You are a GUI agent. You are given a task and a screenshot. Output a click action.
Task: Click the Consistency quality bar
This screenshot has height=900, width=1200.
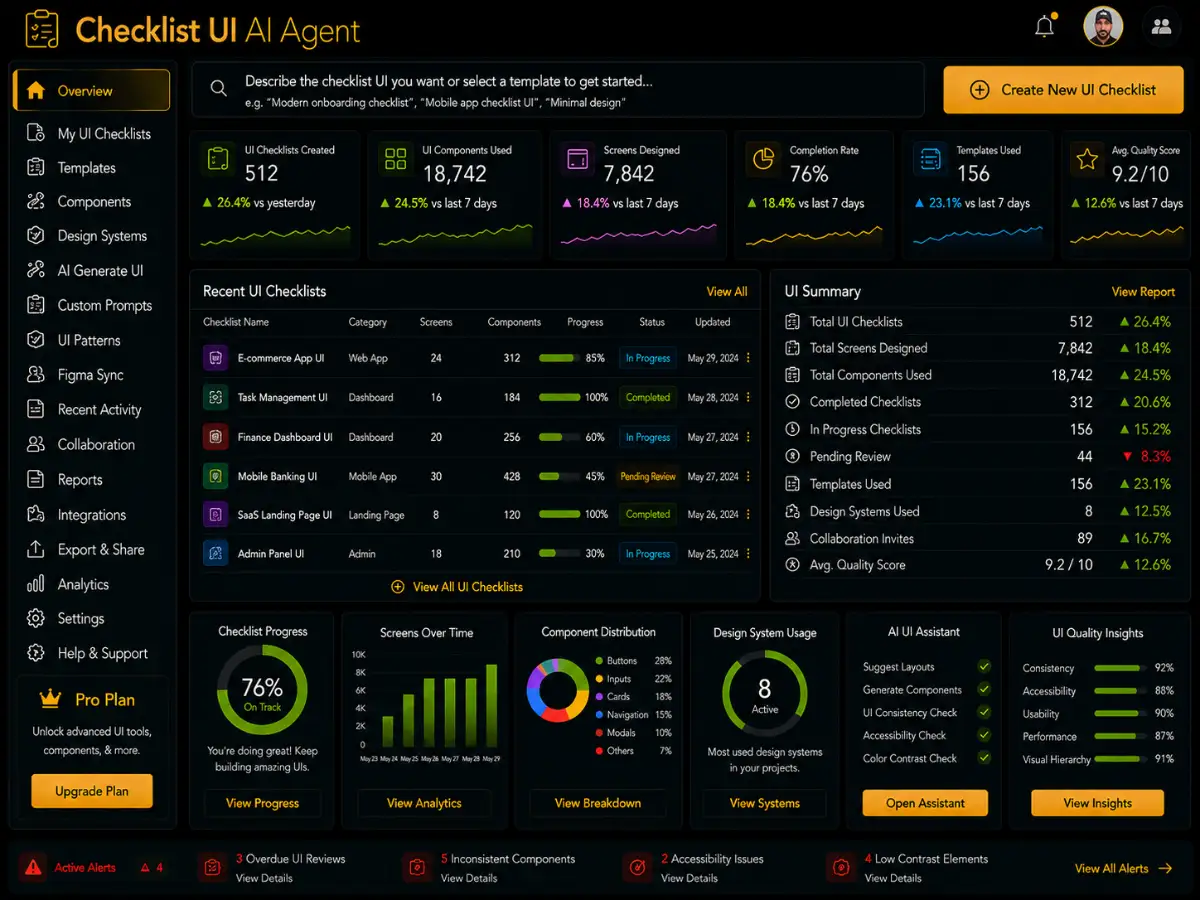[1118, 668]
